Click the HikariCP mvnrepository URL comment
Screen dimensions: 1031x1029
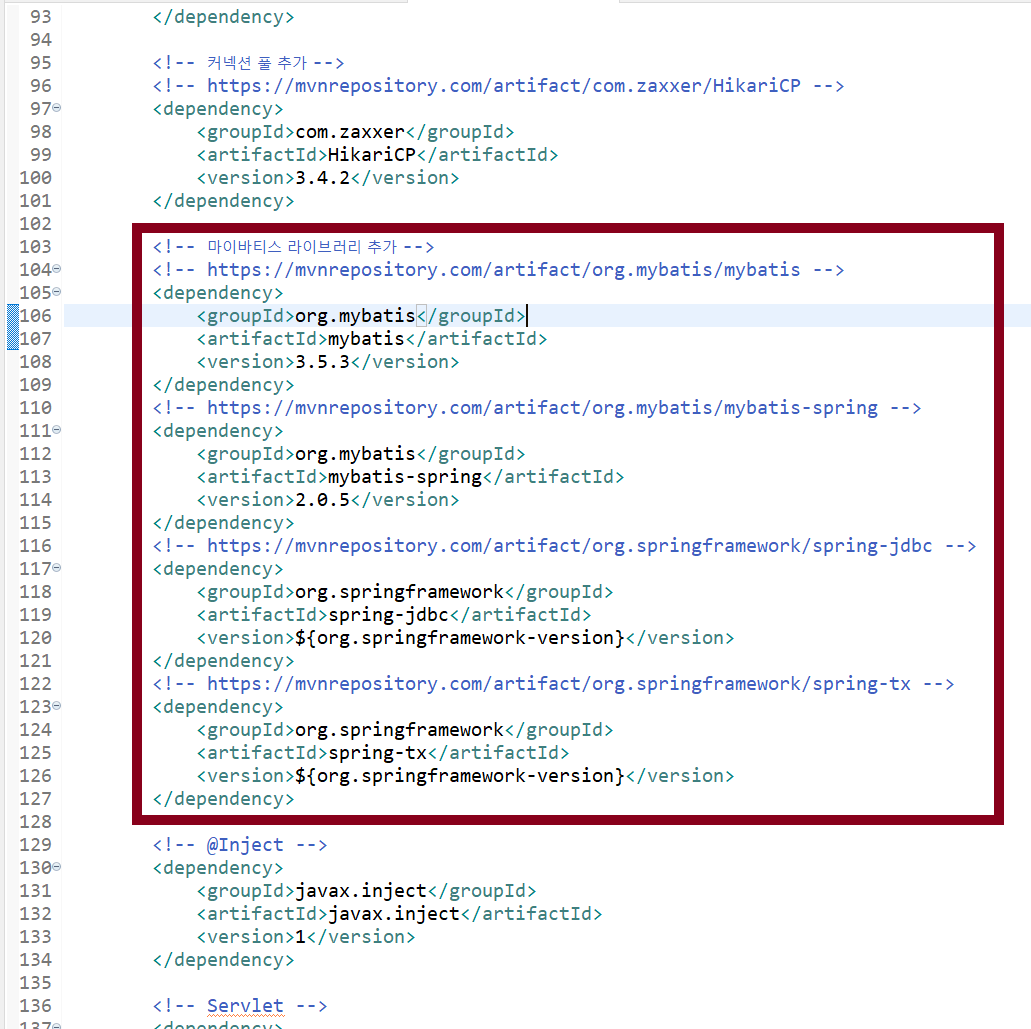coord(498,86)
